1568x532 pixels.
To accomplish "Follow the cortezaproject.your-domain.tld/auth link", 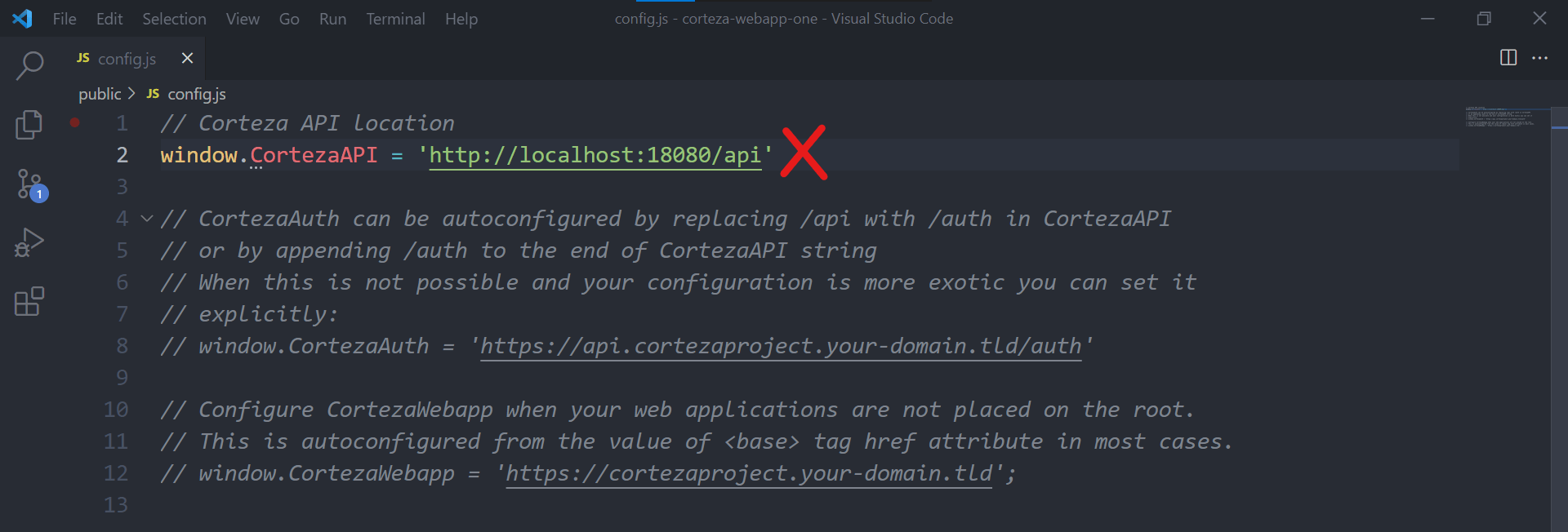I will [x=781, y=346].
